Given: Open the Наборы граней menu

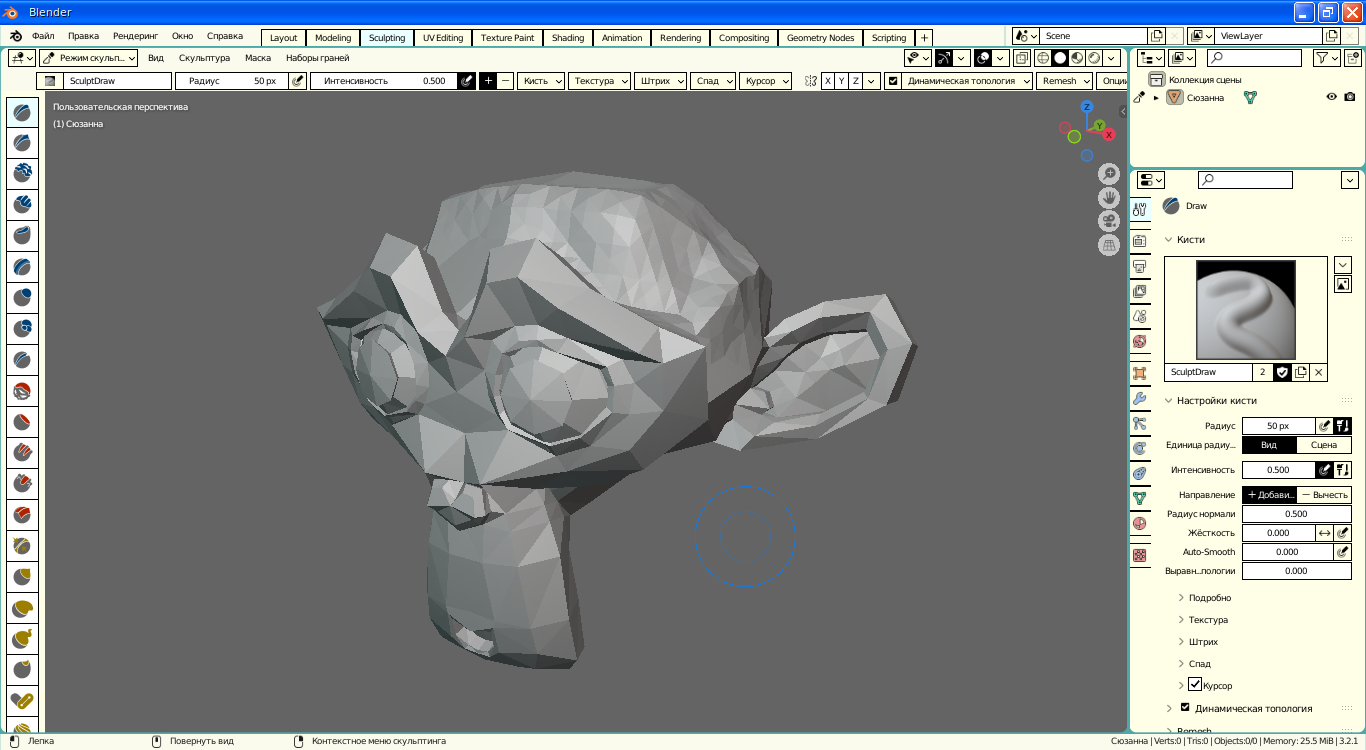Looking at the screenshot, I should click(317, 58).
